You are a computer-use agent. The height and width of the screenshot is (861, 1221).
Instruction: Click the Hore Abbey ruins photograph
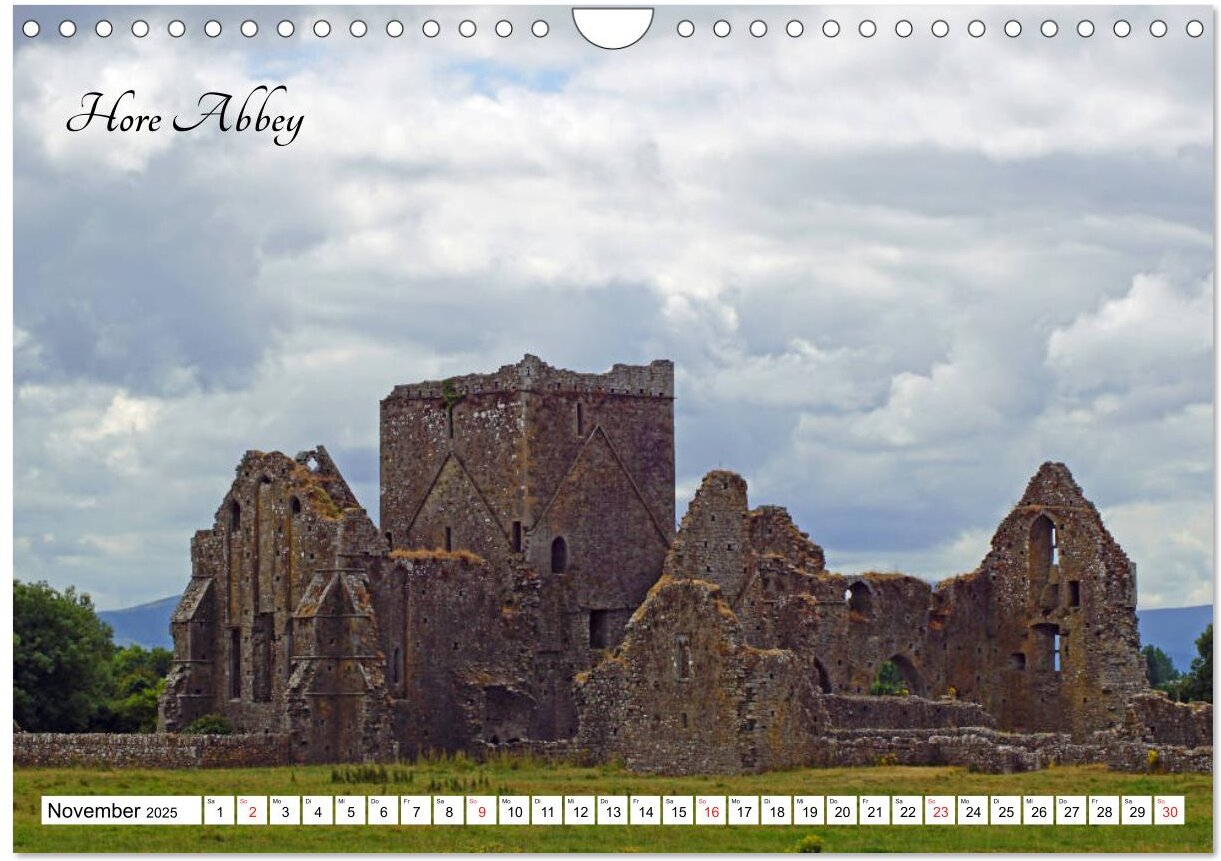pos(612,430)
